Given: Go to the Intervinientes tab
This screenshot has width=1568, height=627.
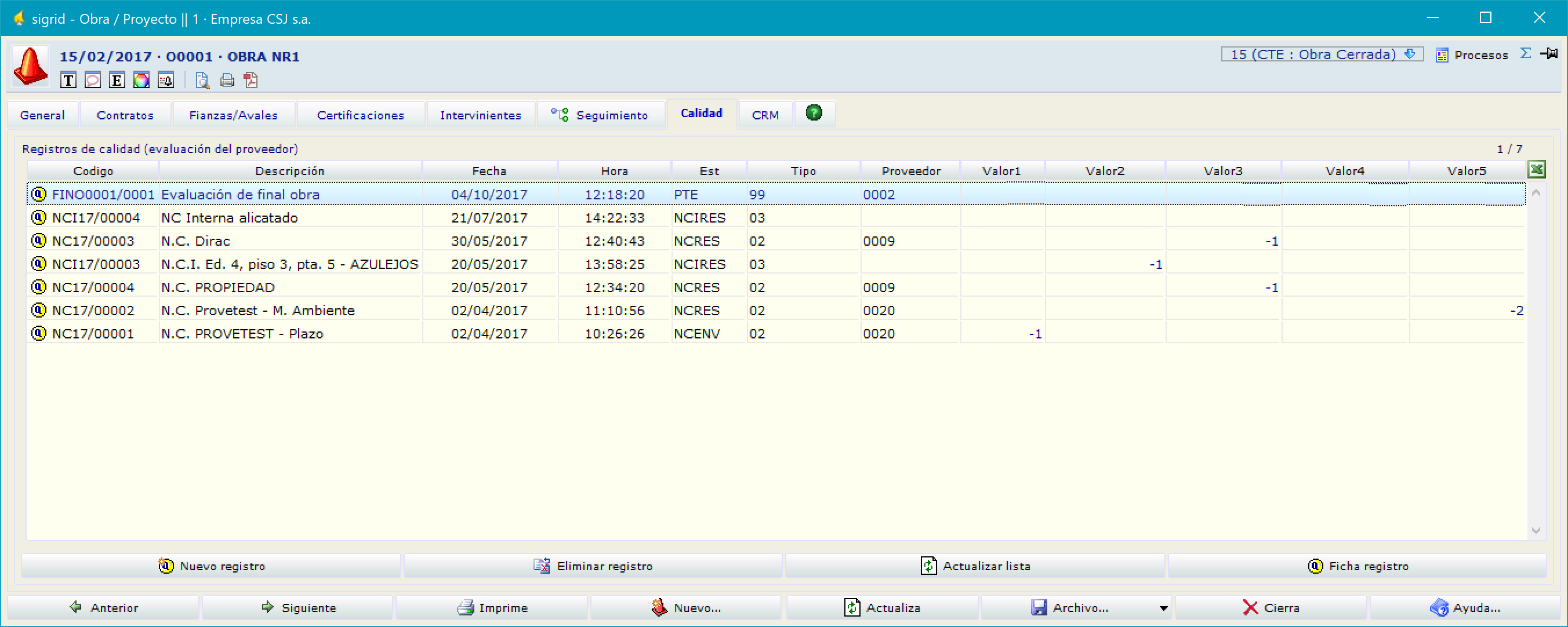Looking at the screenshot, I should [480, 115].
